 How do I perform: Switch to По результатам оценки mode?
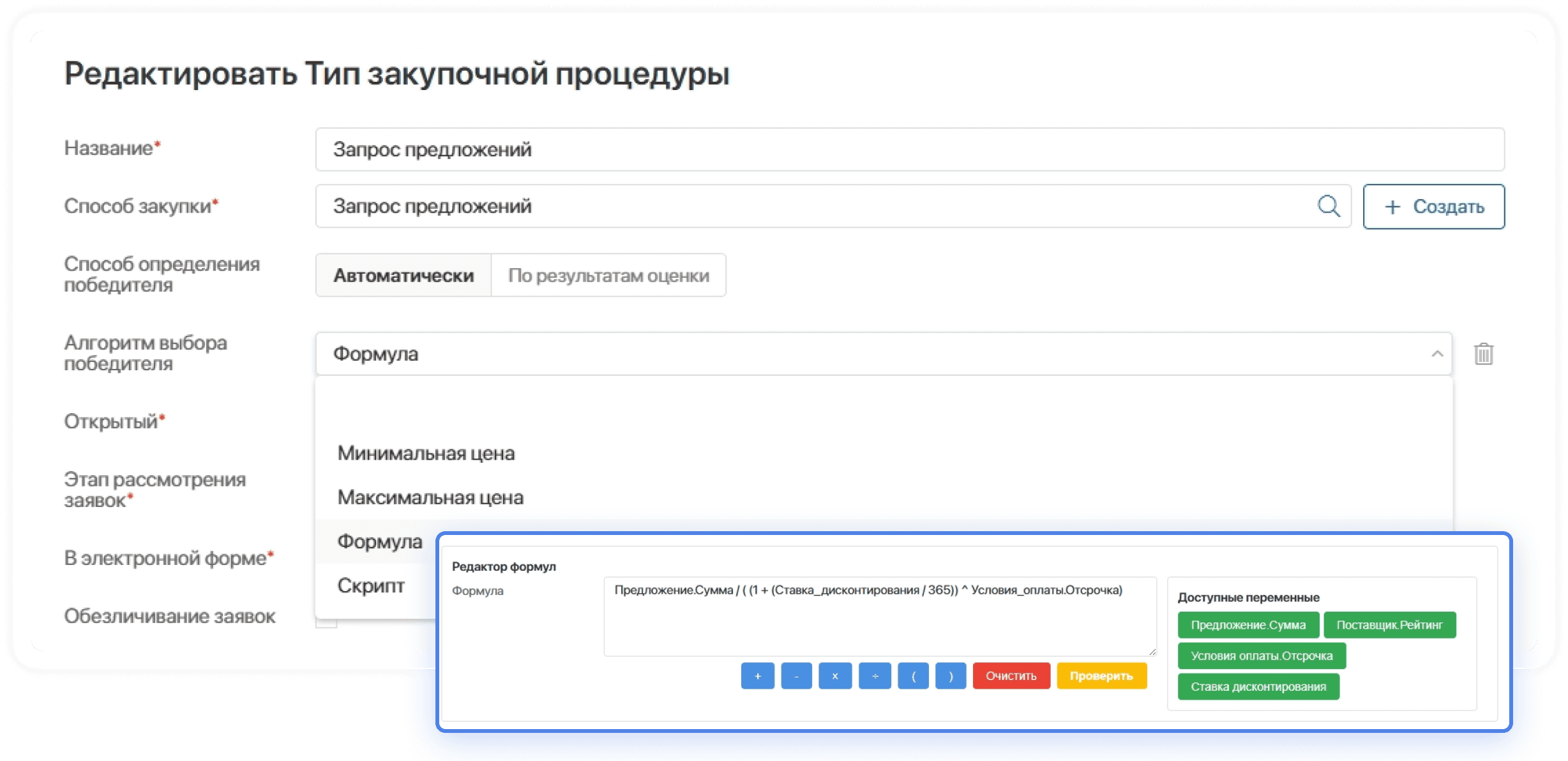click(608, 275)
